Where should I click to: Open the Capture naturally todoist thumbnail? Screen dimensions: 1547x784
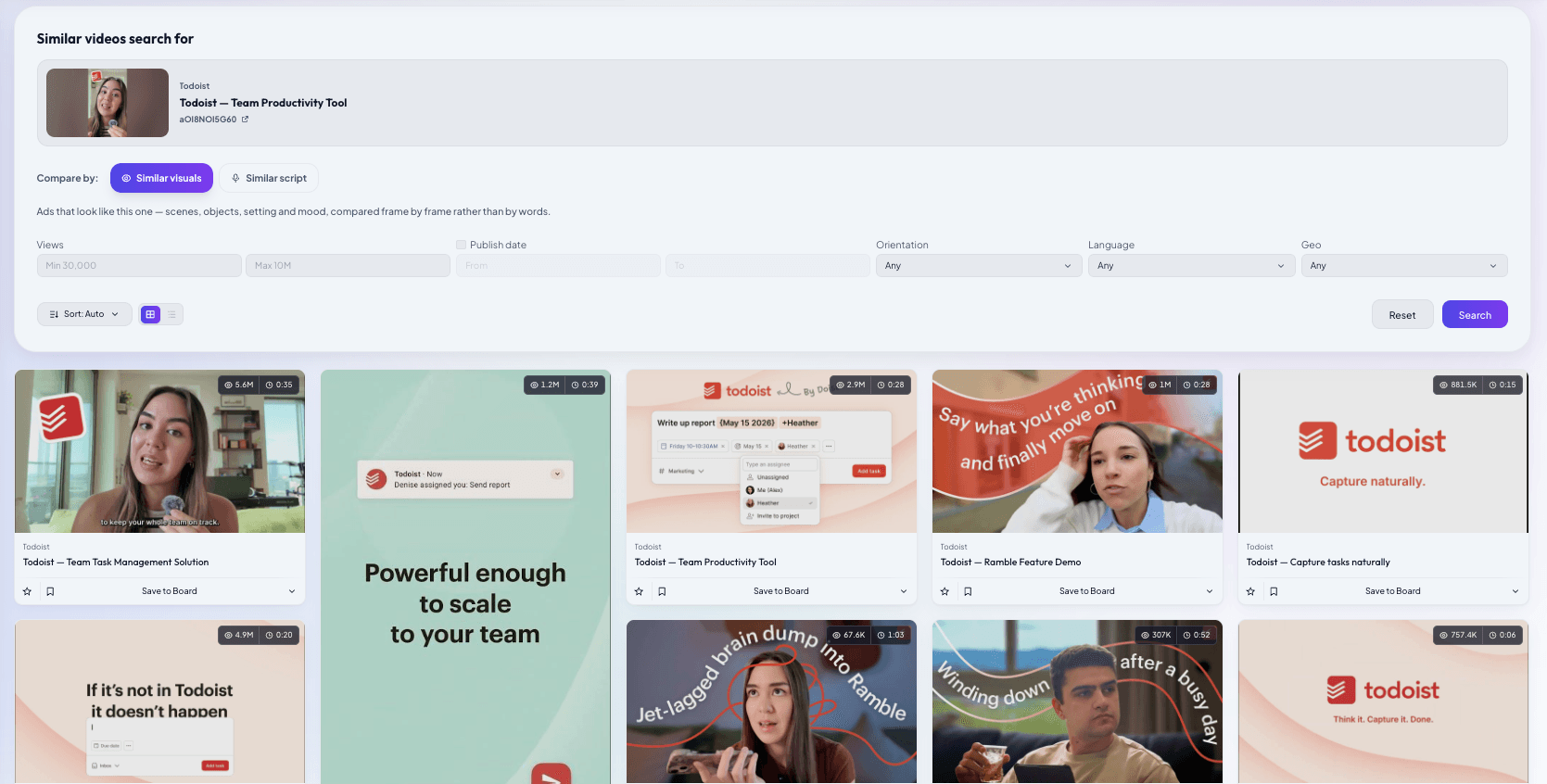(1383, 451)
